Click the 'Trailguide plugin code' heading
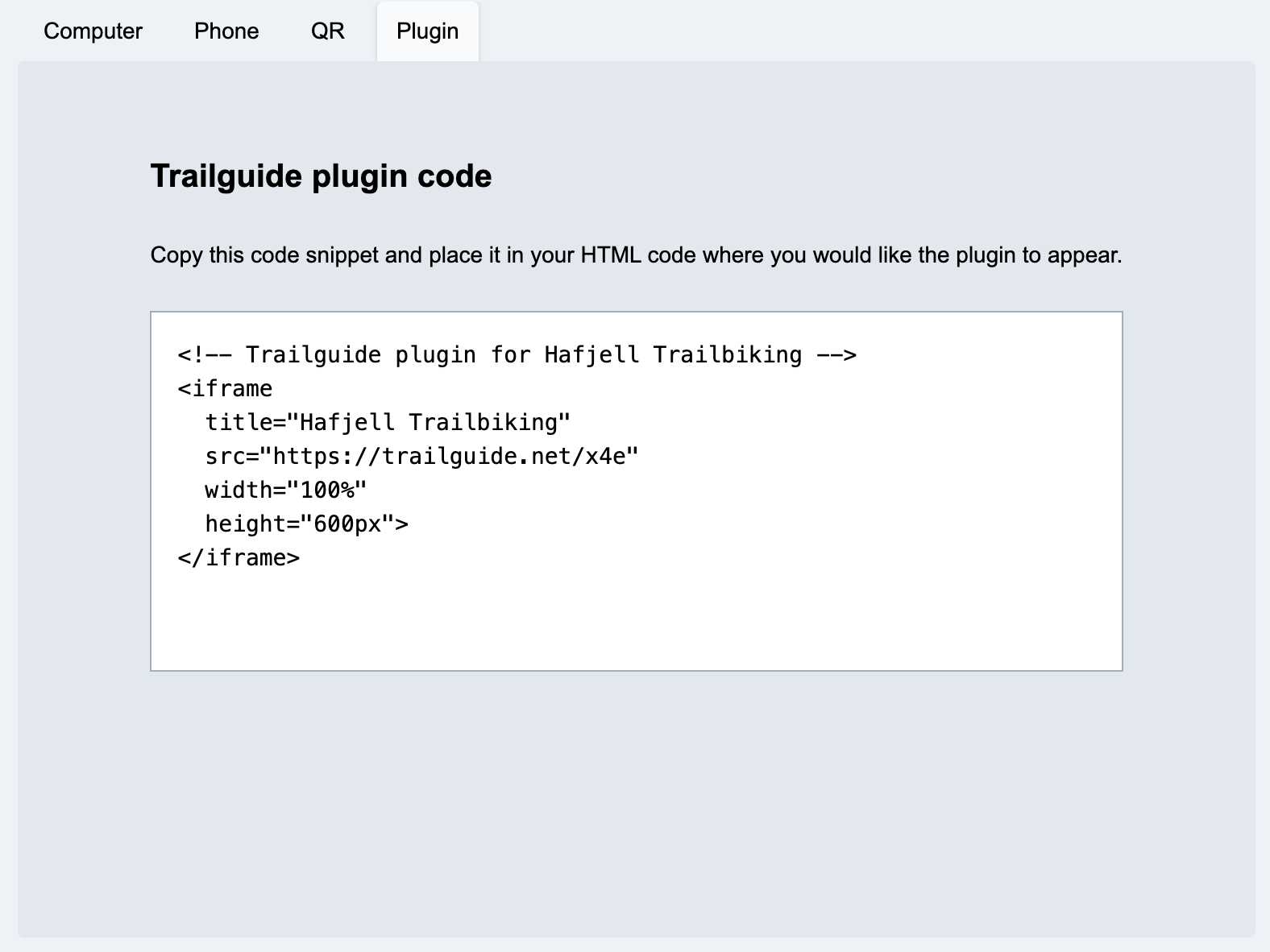 tap(321, 176)
